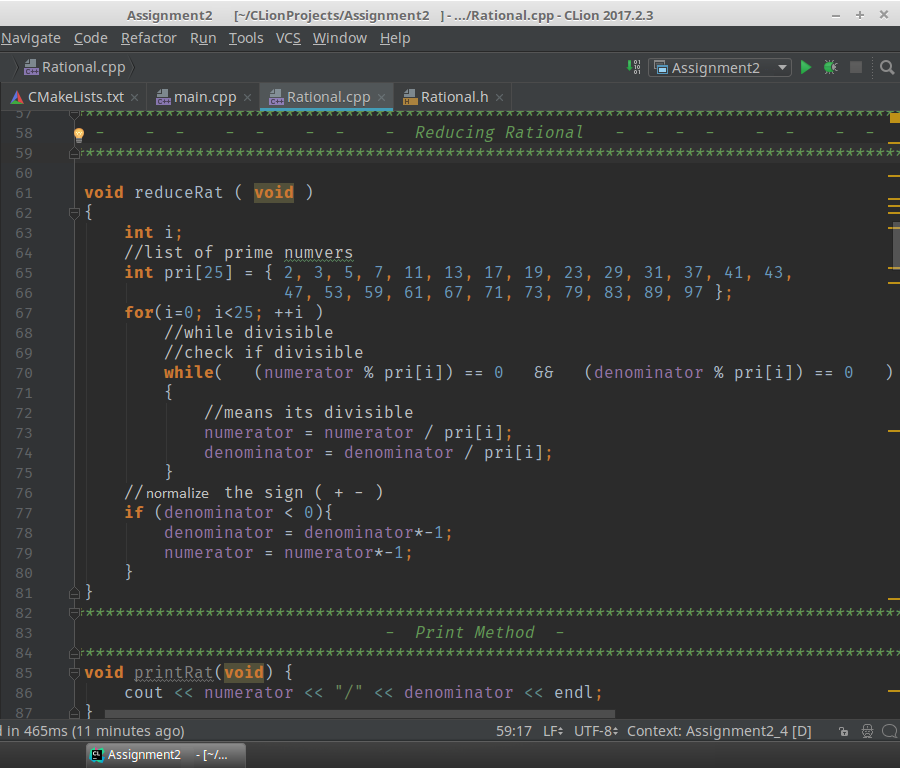Open the Window menu

[340, 38]
